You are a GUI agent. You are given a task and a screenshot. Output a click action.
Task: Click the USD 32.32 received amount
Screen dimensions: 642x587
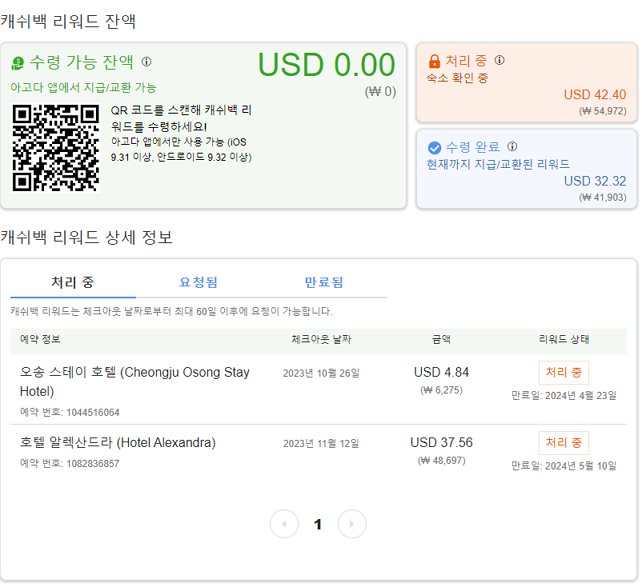(595, 181)
